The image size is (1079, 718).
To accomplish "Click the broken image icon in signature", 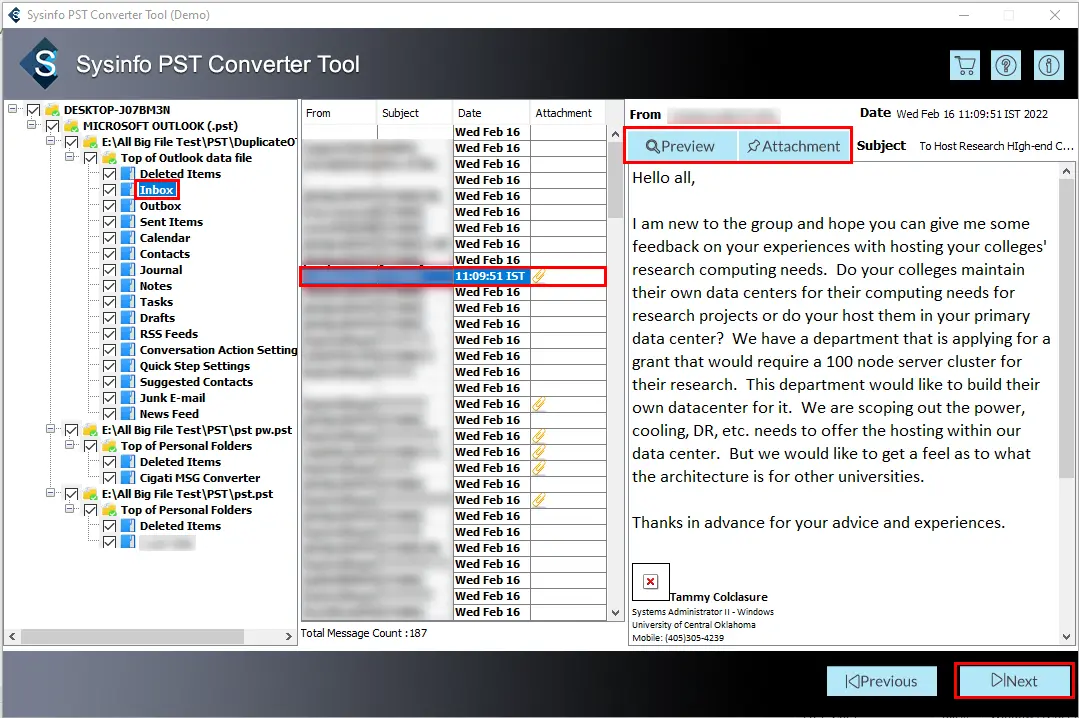I will (650, 582).
